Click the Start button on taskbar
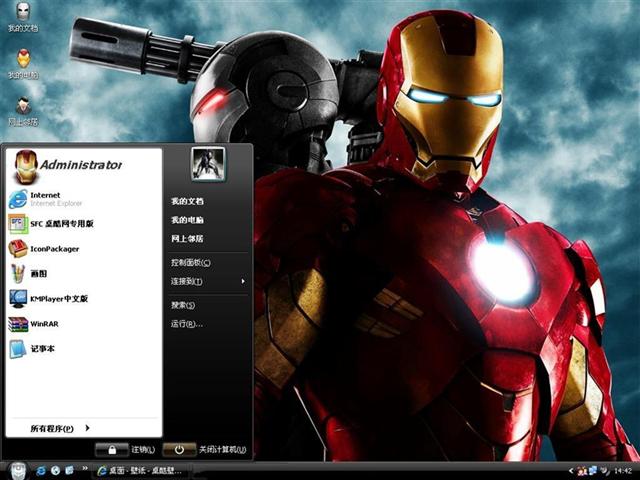This screenshot has width=640, height=480. 15,470
